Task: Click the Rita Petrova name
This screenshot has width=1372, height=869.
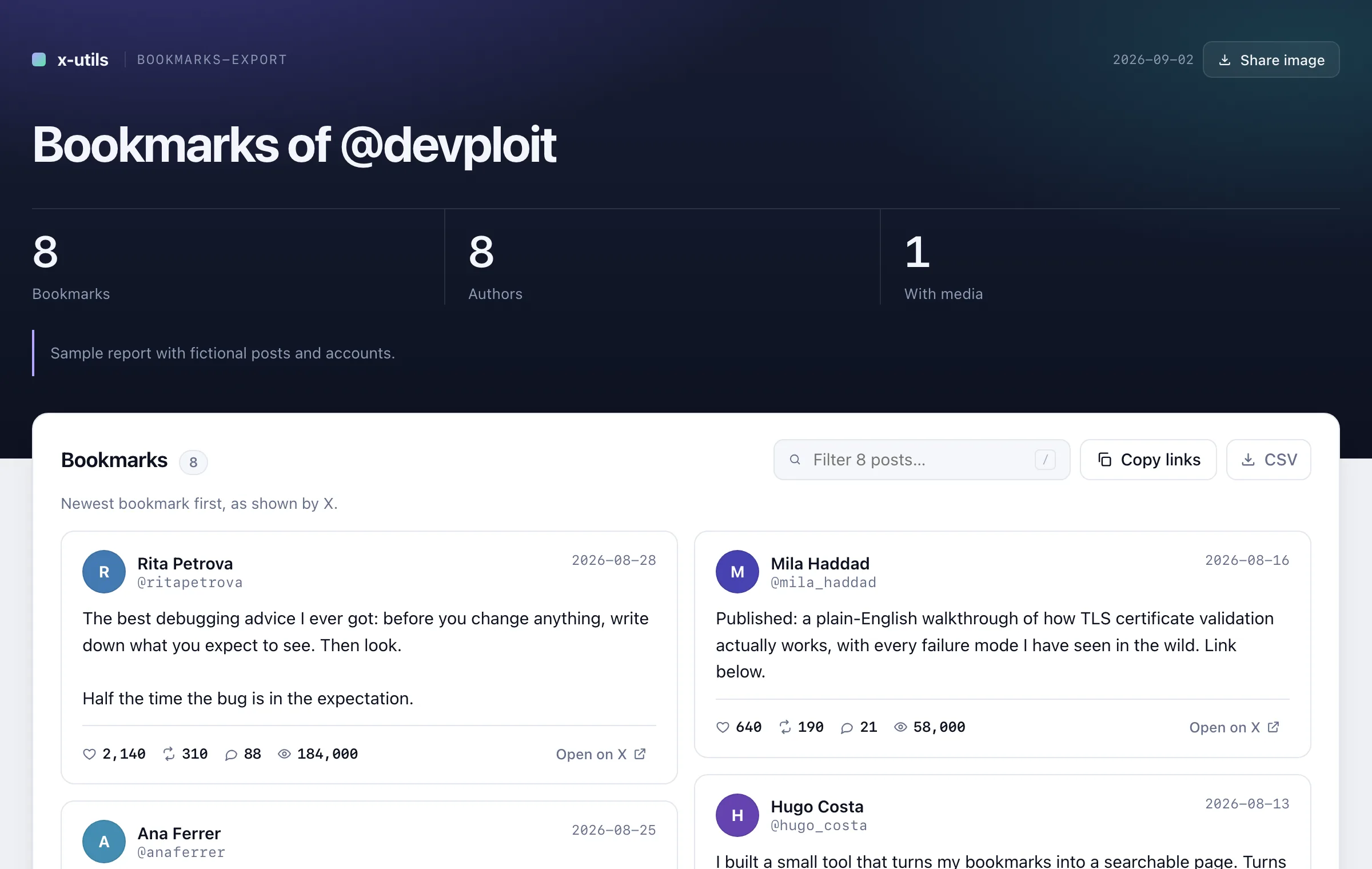Action: click(185, 564)
